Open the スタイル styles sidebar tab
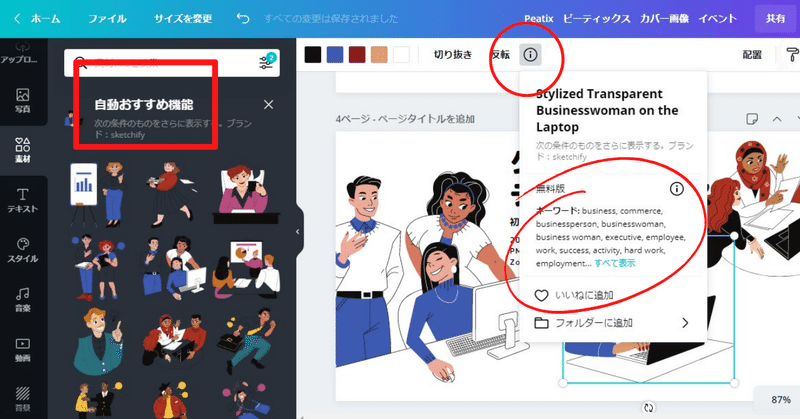 coord(22,250)
